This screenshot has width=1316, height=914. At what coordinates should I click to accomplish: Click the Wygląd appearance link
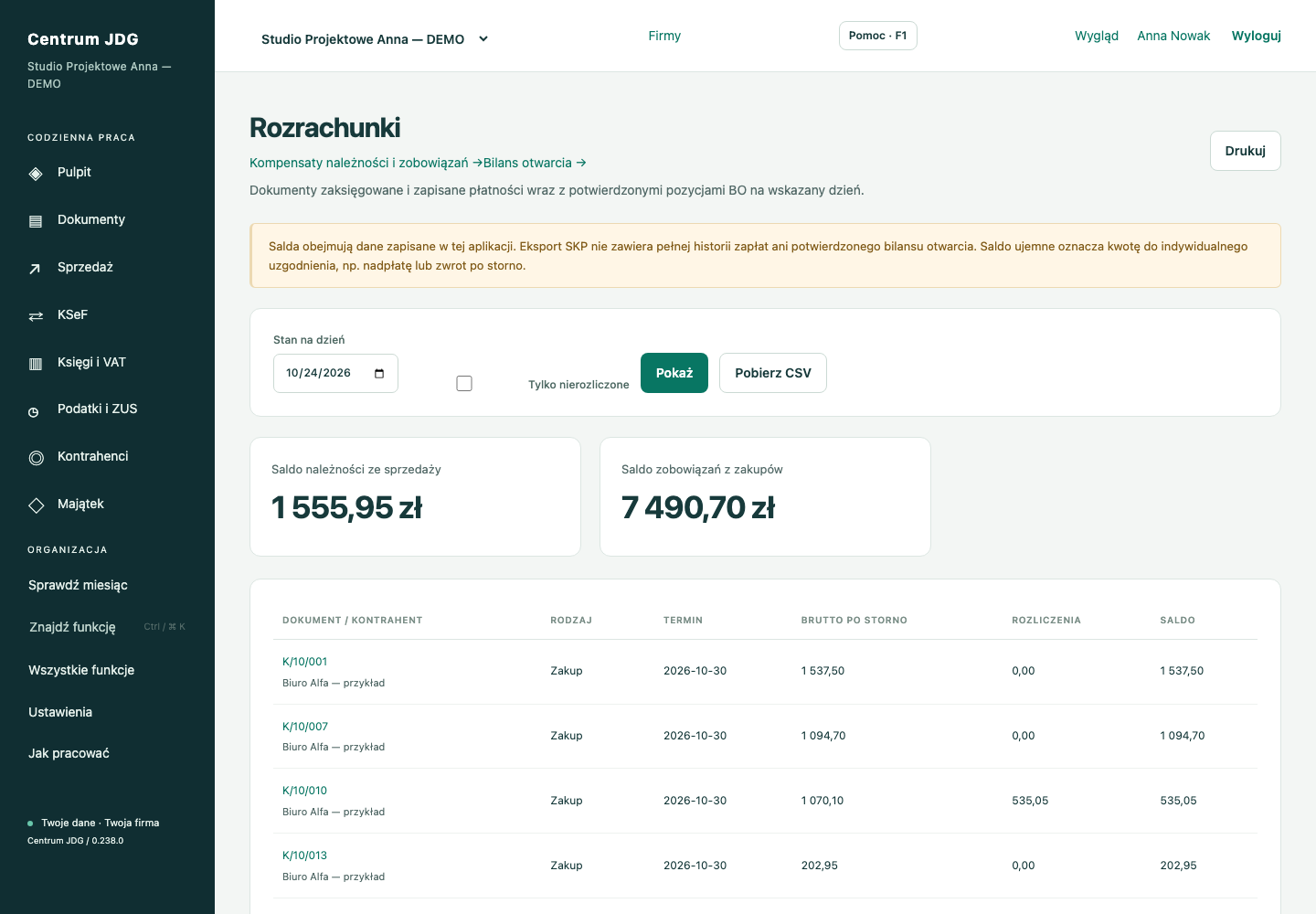pyautogui.click(x=1097, y=36)
